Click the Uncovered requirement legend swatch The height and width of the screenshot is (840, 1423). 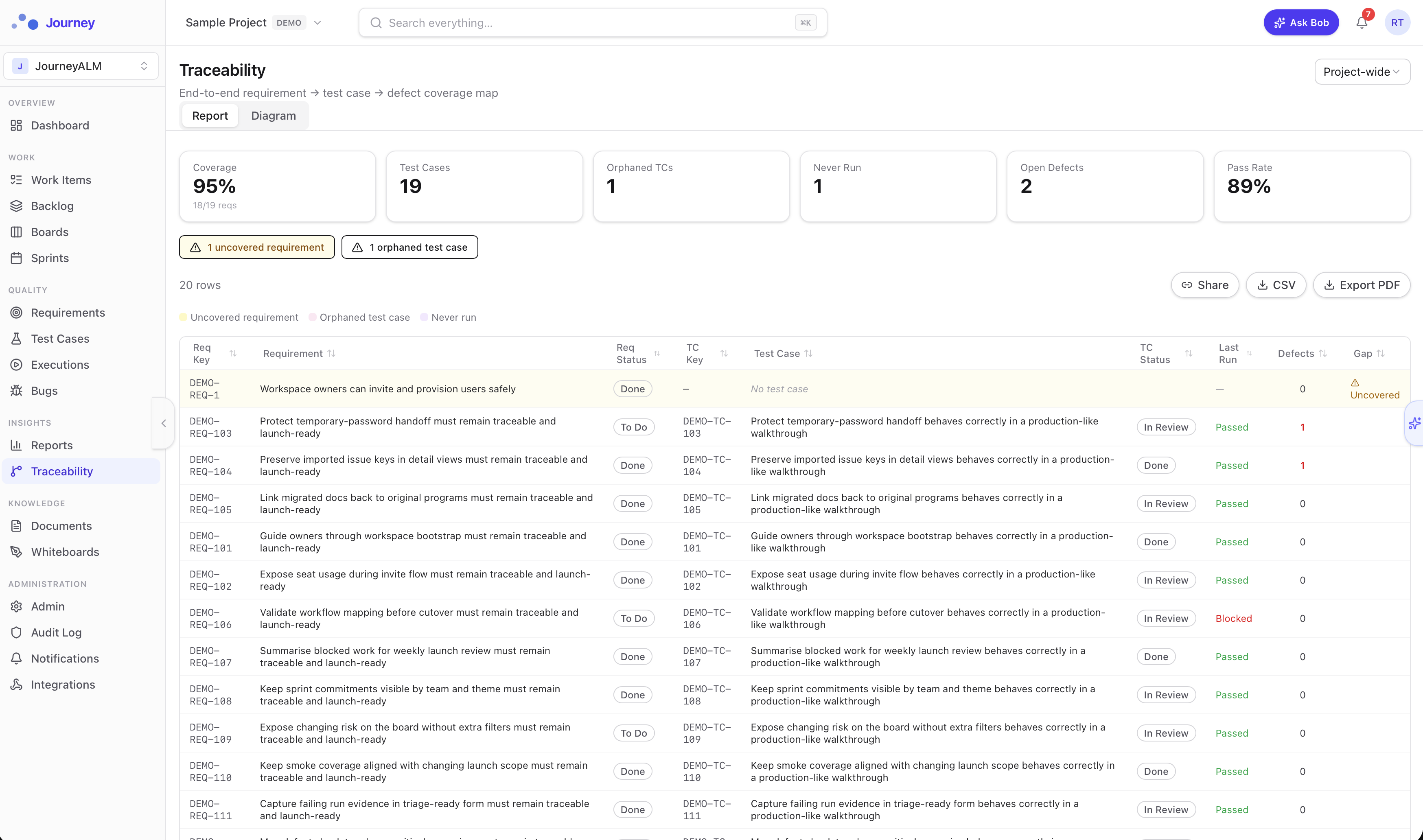tap(184, 317)
